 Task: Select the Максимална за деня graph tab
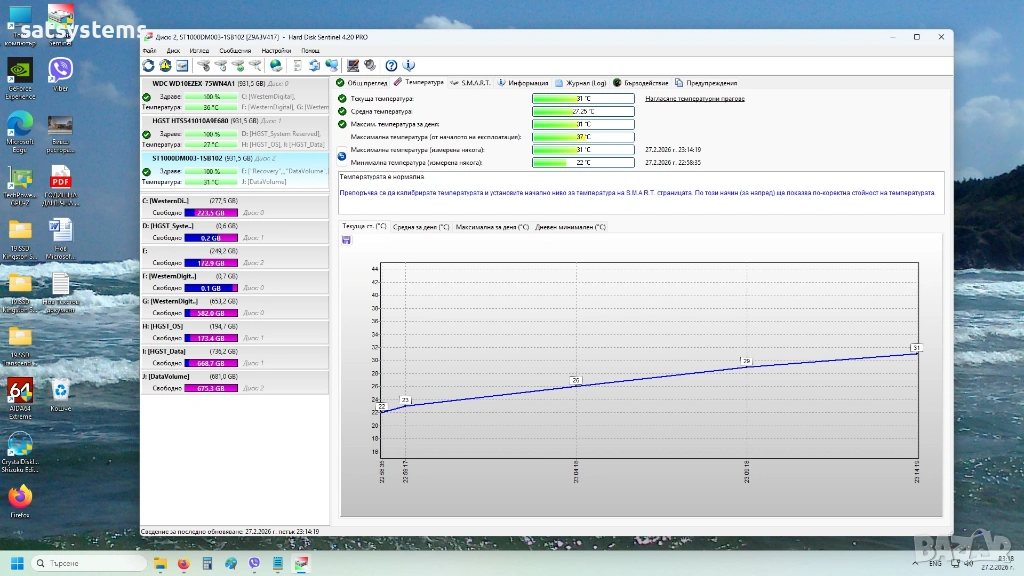click(492, 227)
